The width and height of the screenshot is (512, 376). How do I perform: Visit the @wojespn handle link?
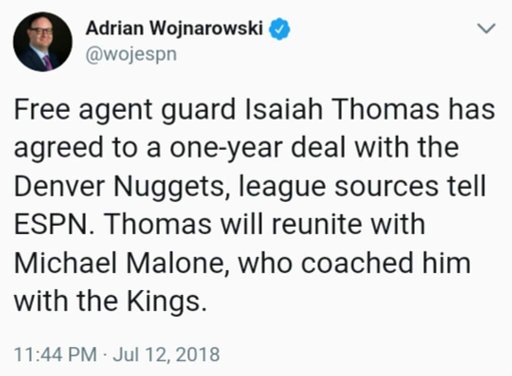click(x=131, y=54)
